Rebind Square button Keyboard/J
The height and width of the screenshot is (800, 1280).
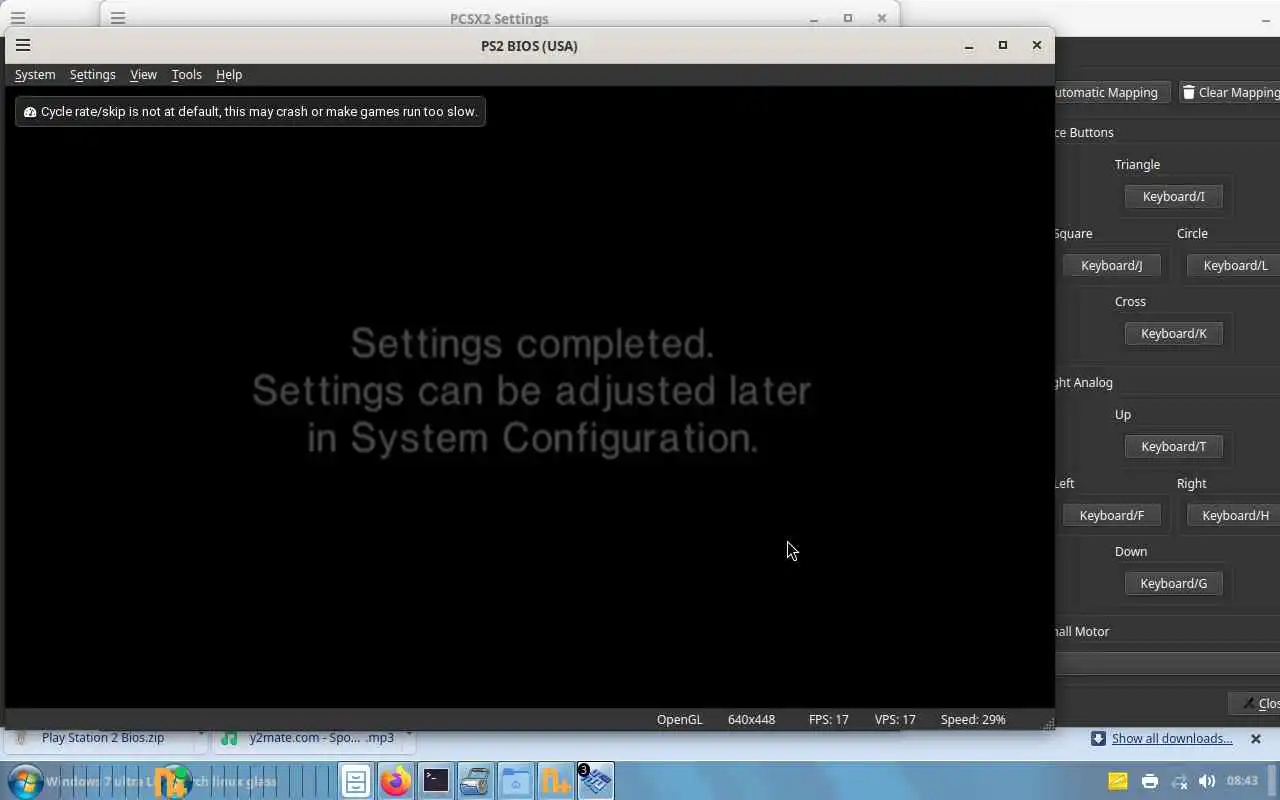click(x=1111, y=265)
